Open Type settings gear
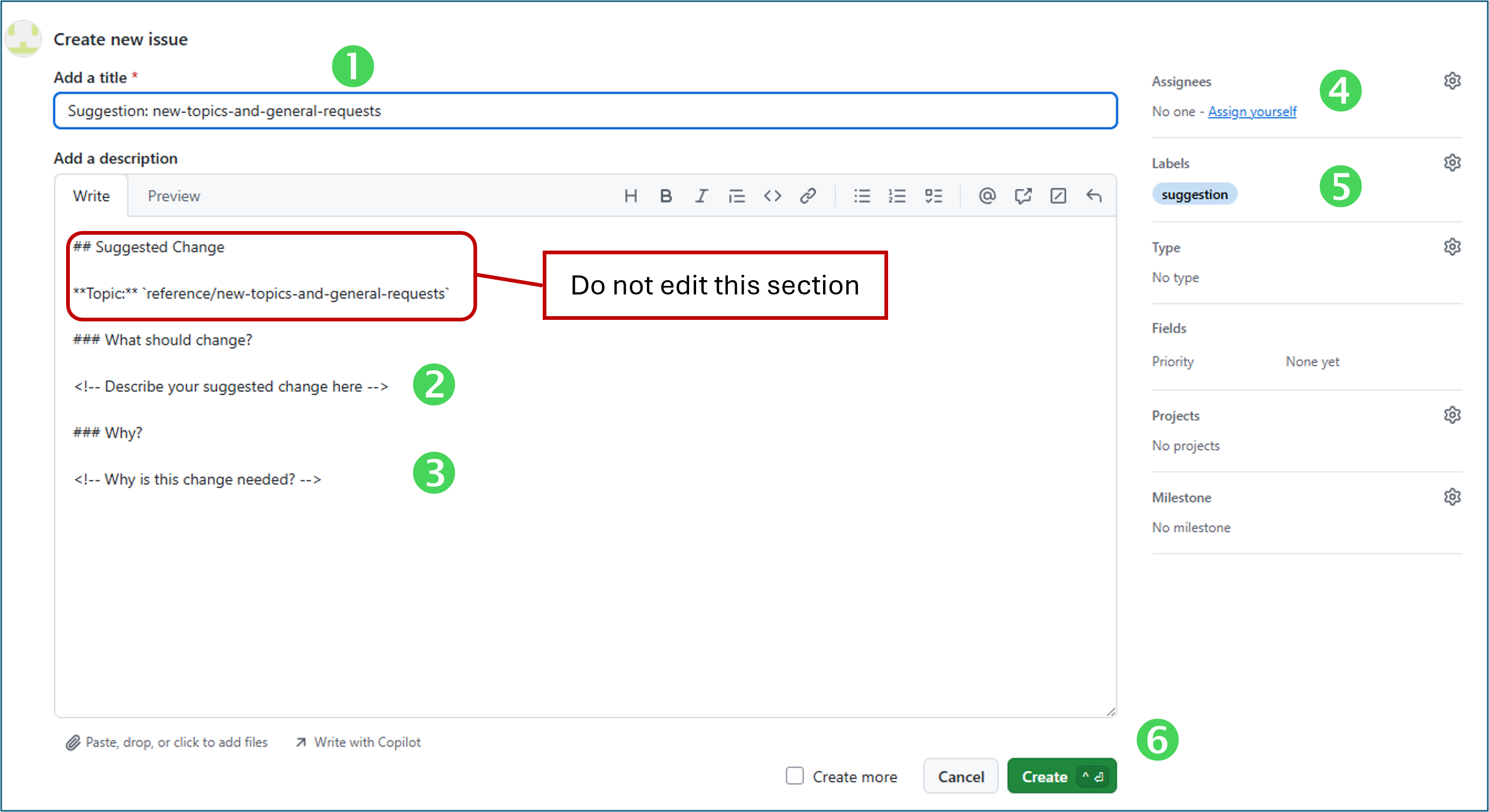This screenshot has width=1489, height=812. click(x=1452, y=247)
